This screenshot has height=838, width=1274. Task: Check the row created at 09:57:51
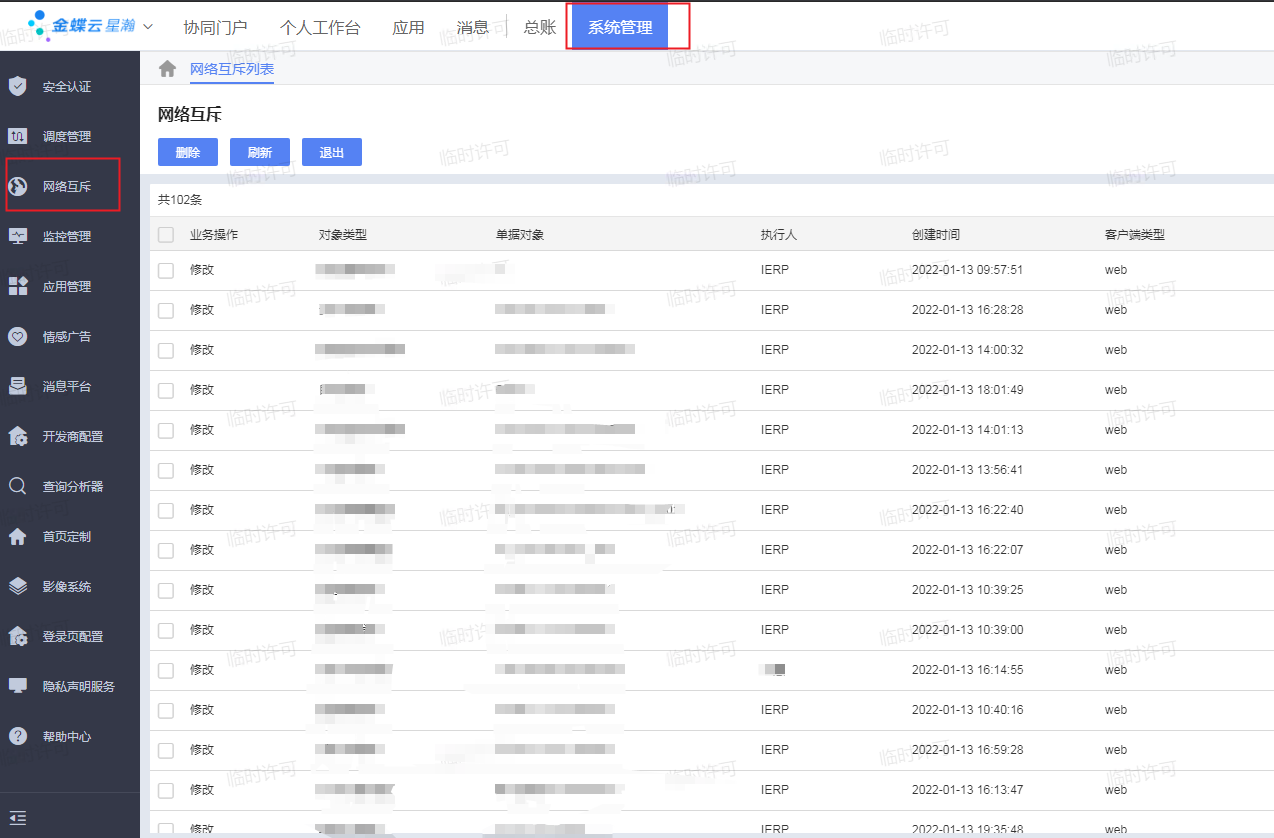166,270
